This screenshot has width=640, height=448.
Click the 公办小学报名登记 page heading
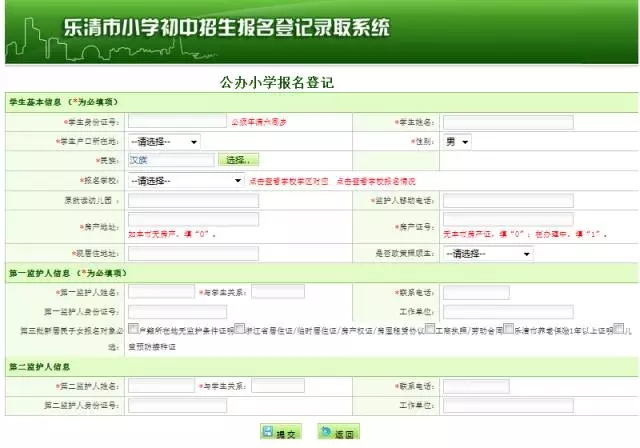click(x=277, y=83)
